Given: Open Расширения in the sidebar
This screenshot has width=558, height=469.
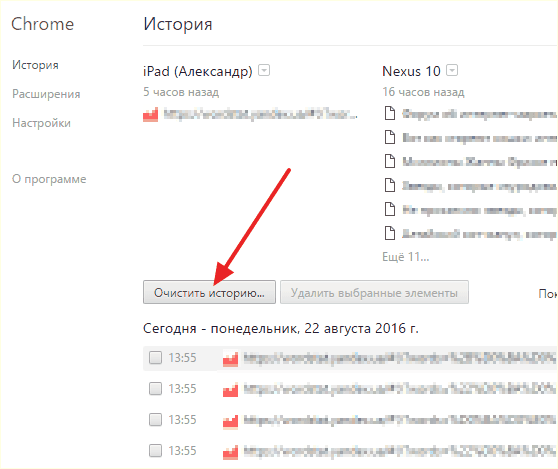Looking at the screenshot, I should click(46, 94).
